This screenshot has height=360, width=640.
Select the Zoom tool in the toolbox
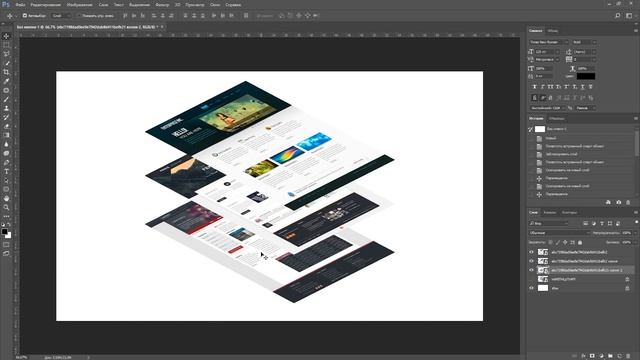[x=6, y=207]
